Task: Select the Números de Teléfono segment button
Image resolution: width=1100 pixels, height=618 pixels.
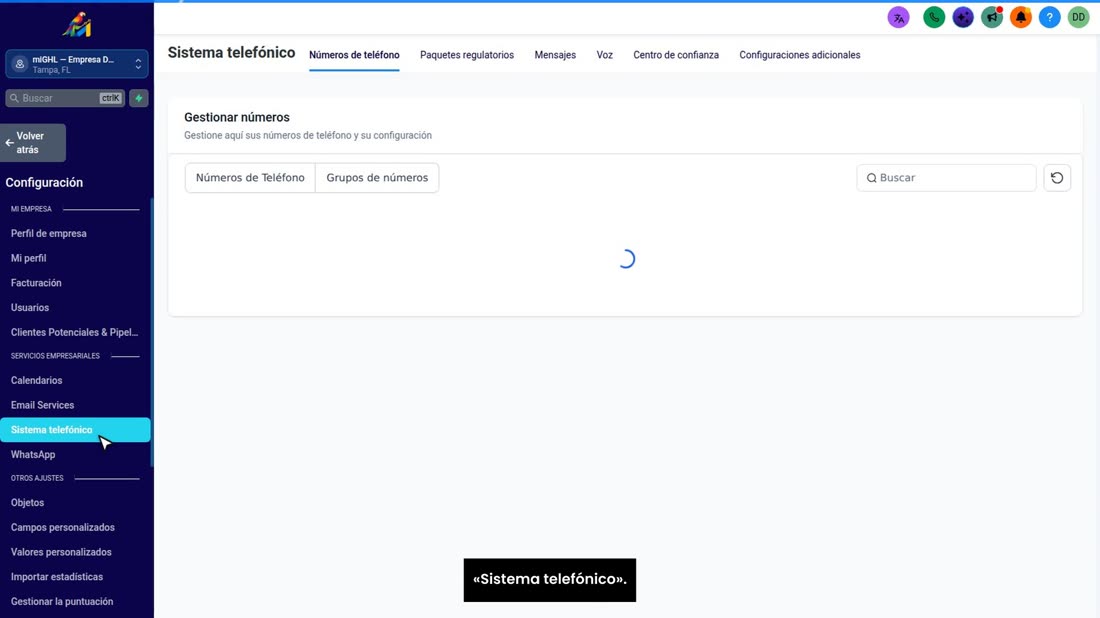Action: point(250,178)
